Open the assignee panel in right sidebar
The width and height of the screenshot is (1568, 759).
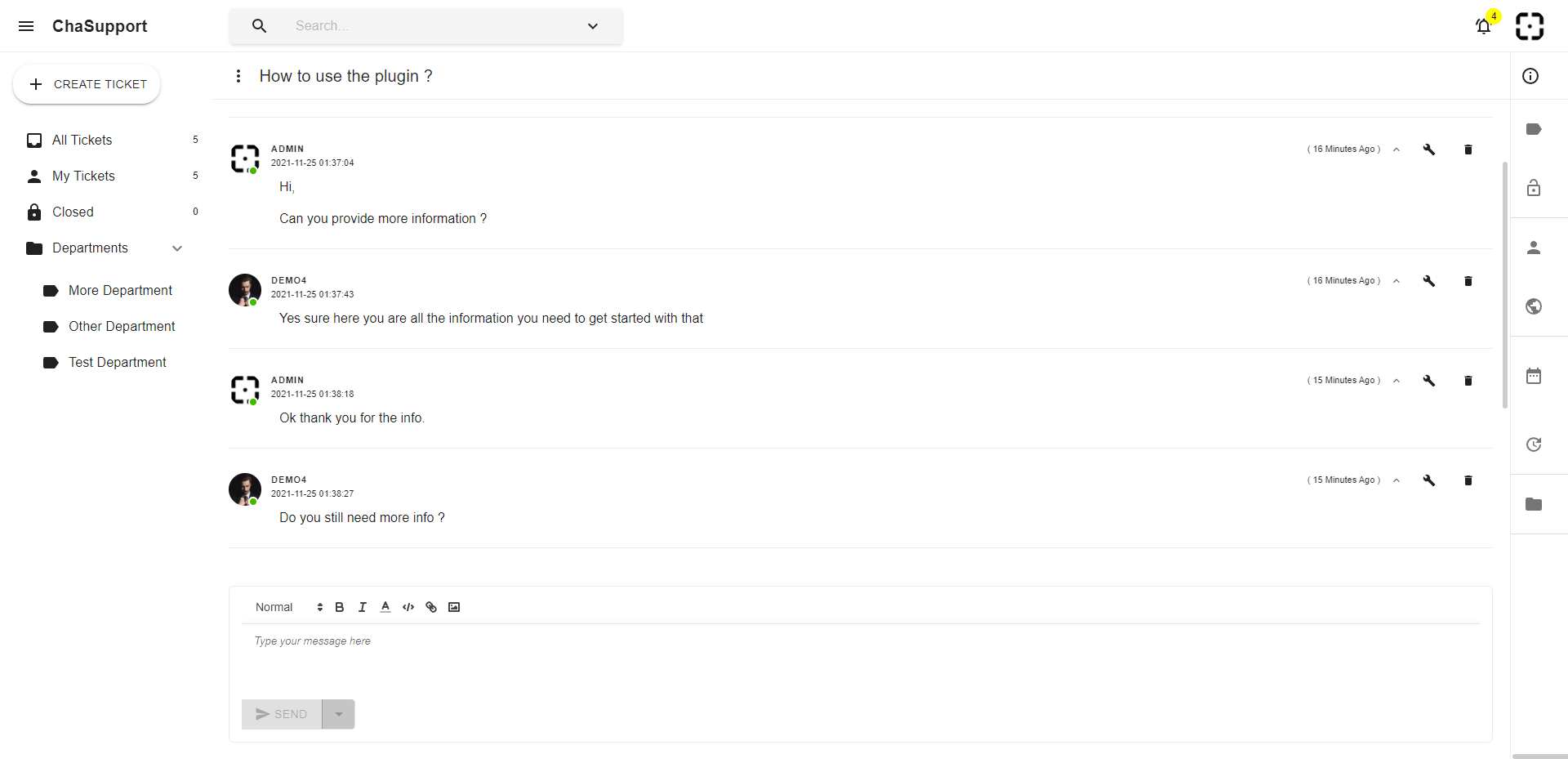1534,247
